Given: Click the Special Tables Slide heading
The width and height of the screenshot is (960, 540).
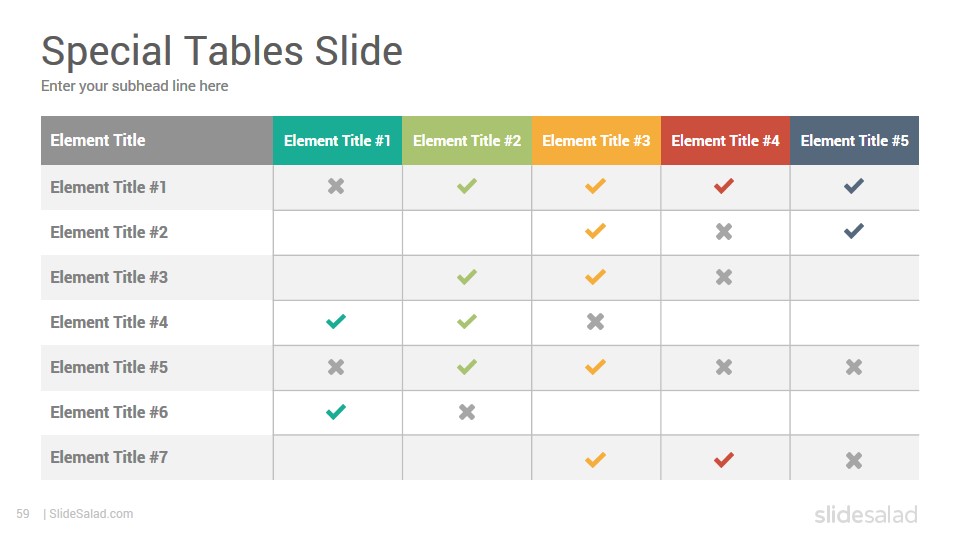Looking at the screenshot, I should (222, 51).
